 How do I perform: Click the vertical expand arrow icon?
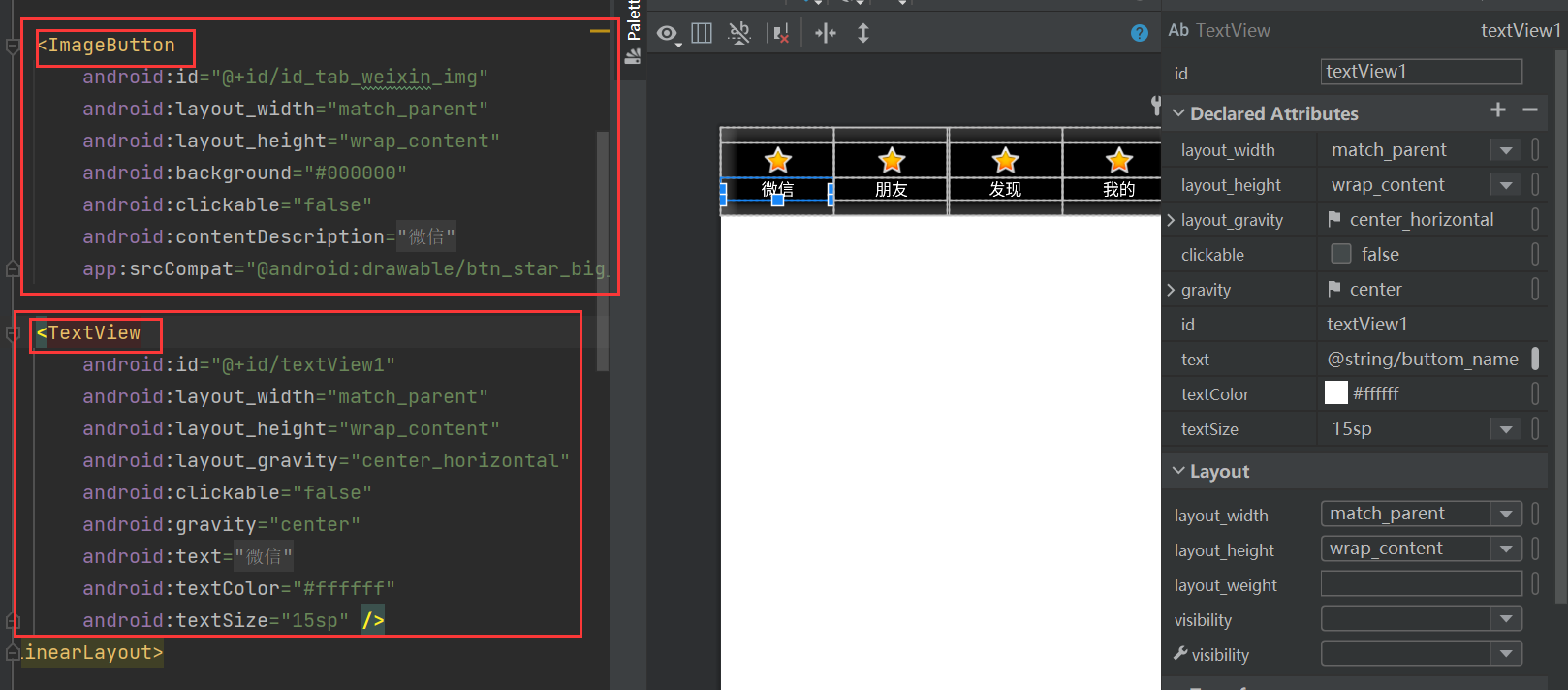pyautogui.click(x=863, y=34)
